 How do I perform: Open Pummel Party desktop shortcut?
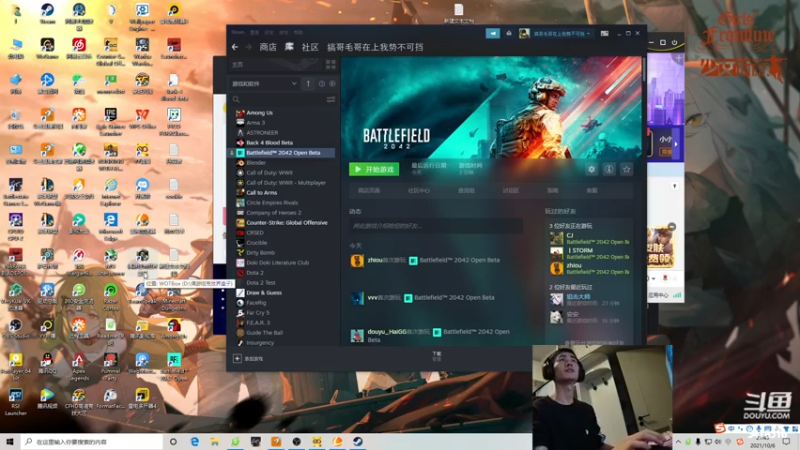click(x=110, y=366)
